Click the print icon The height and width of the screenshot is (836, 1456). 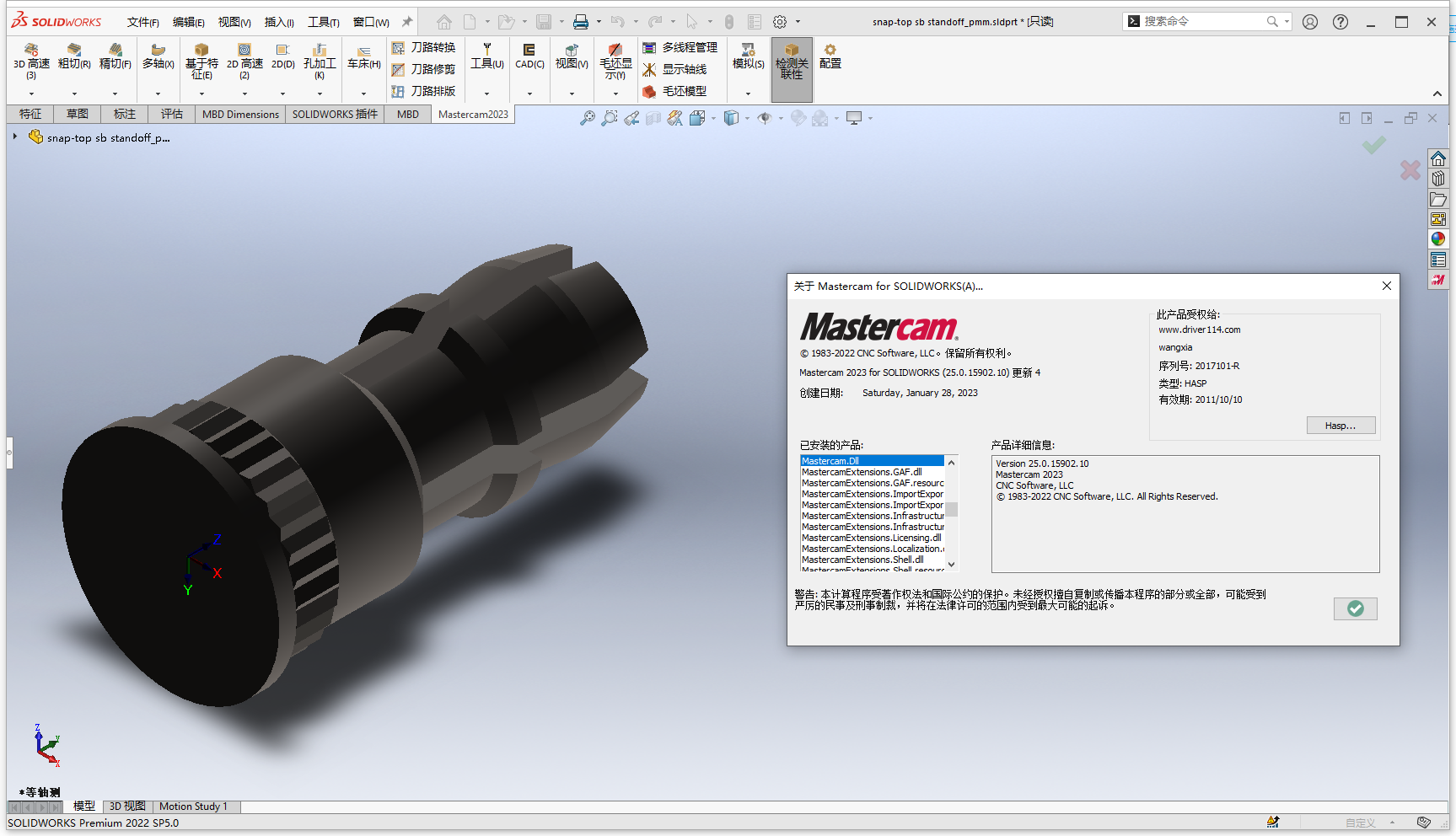[x=581, y=22]
